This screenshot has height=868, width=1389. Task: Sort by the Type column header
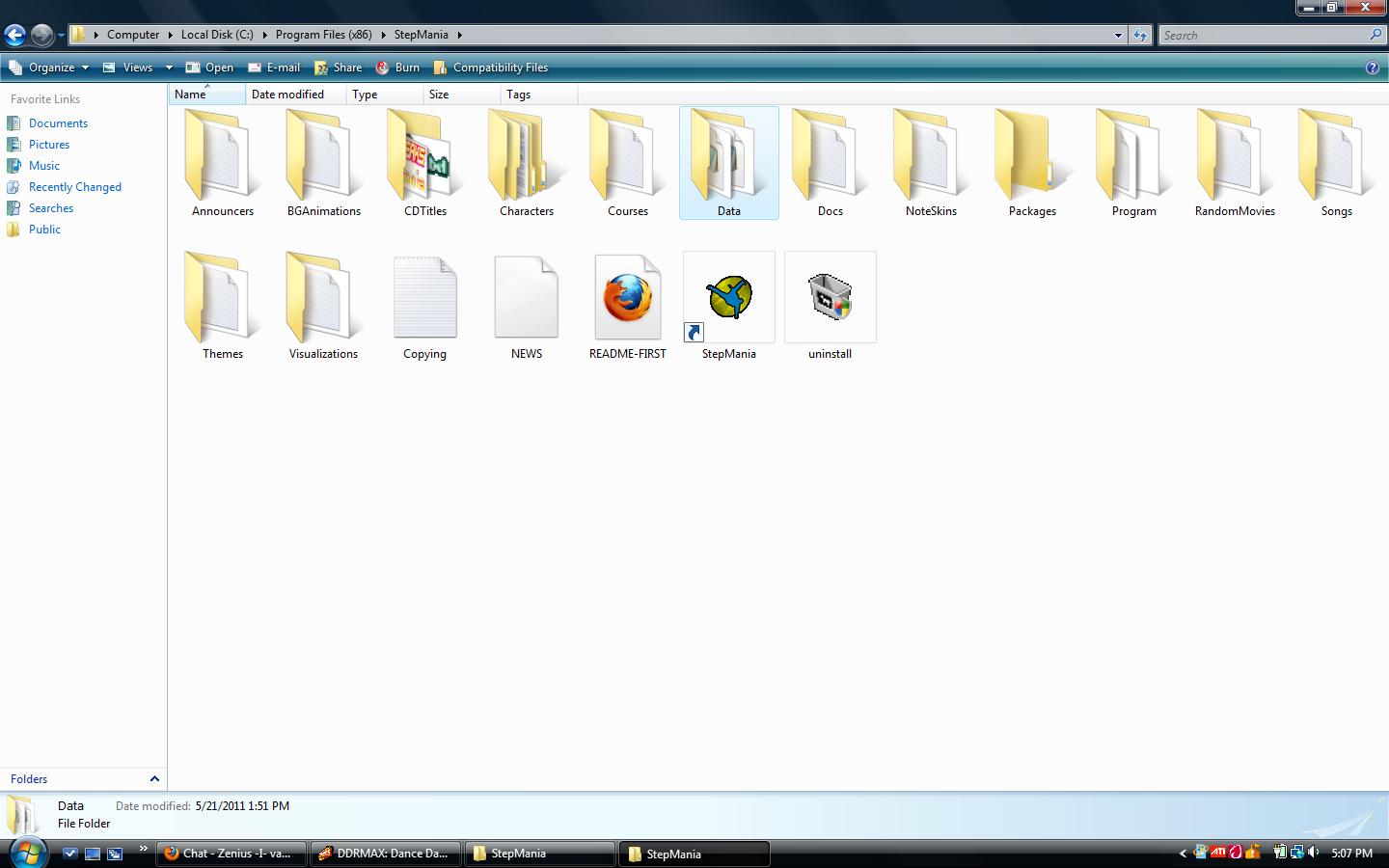pos(385,94)
